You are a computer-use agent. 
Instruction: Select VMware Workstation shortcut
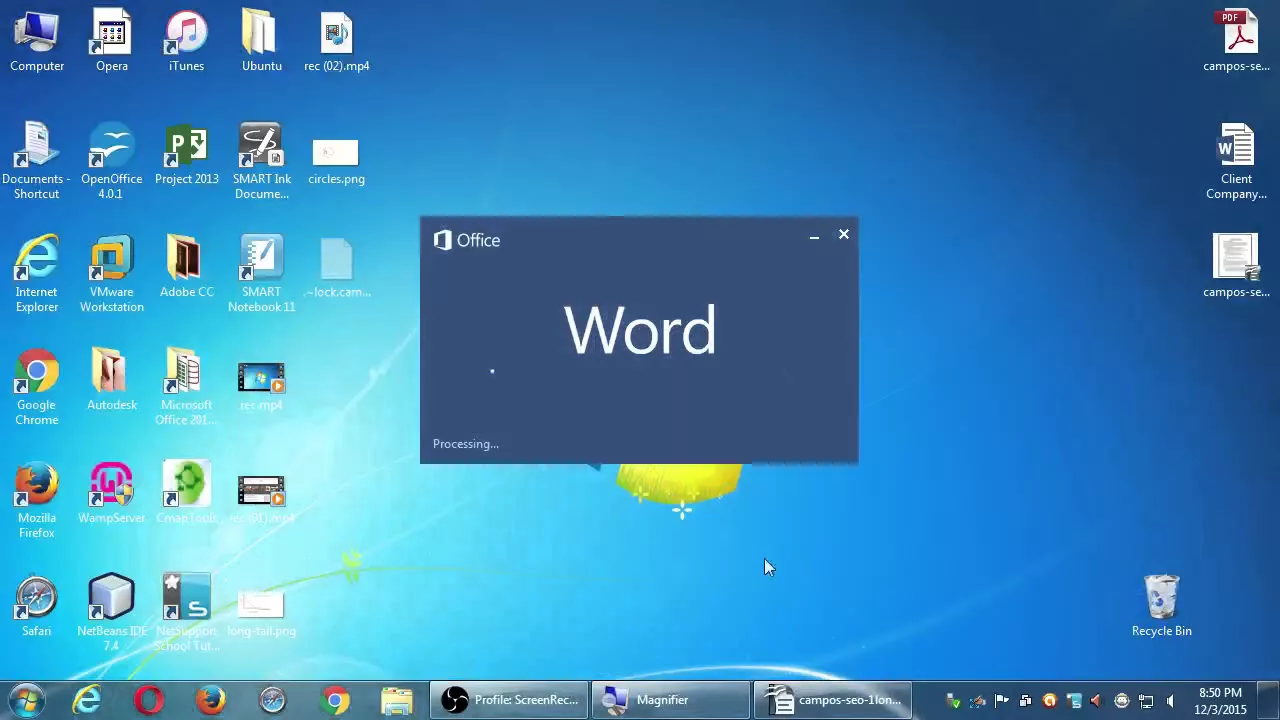click(112, 273)
